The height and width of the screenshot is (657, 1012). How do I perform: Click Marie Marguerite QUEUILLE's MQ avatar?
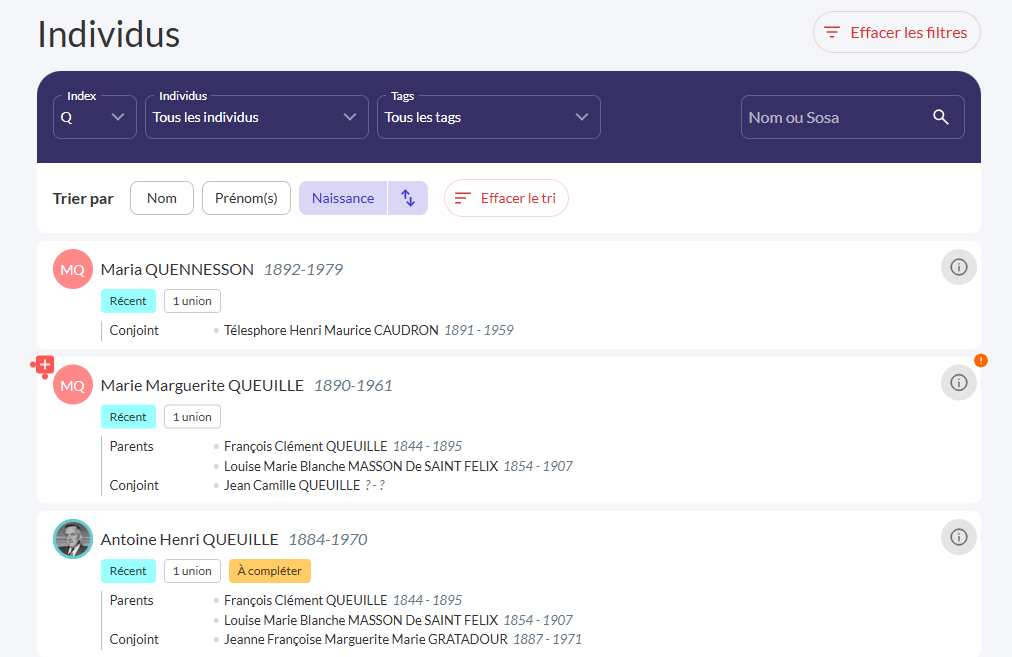[x=72, y=386]
